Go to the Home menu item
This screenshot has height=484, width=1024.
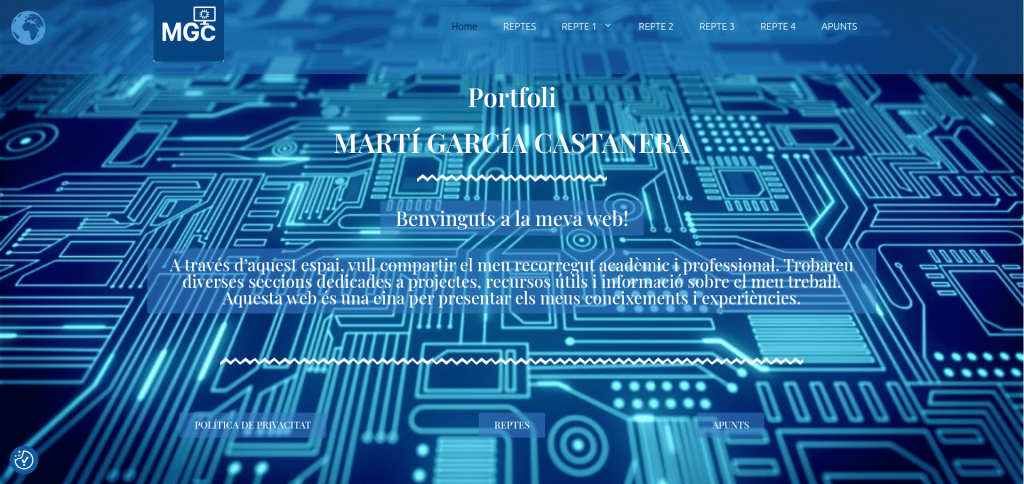point(464,27)
